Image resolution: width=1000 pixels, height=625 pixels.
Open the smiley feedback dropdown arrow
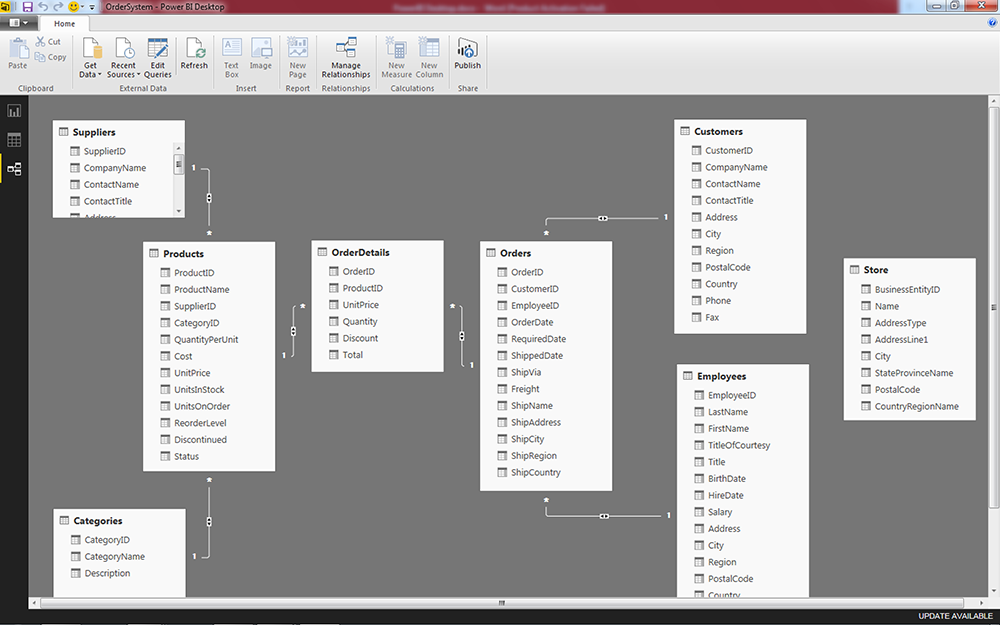click(x=82, y=6)
